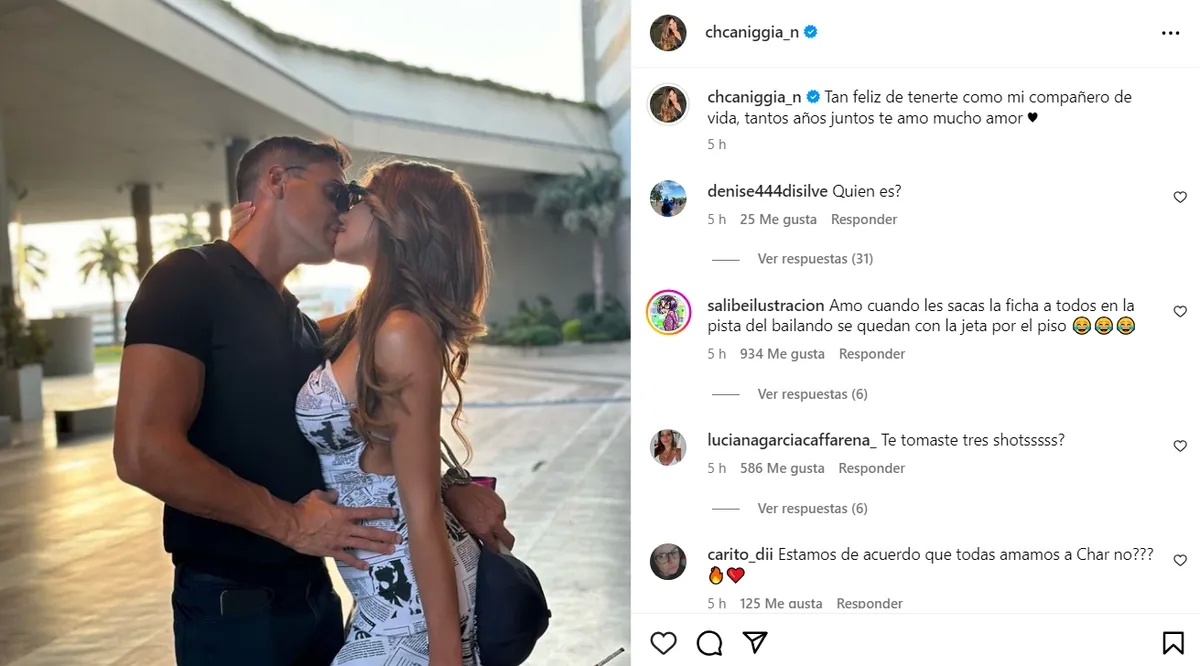Click chcaniggia_n header profile avatar

[668, 33]
